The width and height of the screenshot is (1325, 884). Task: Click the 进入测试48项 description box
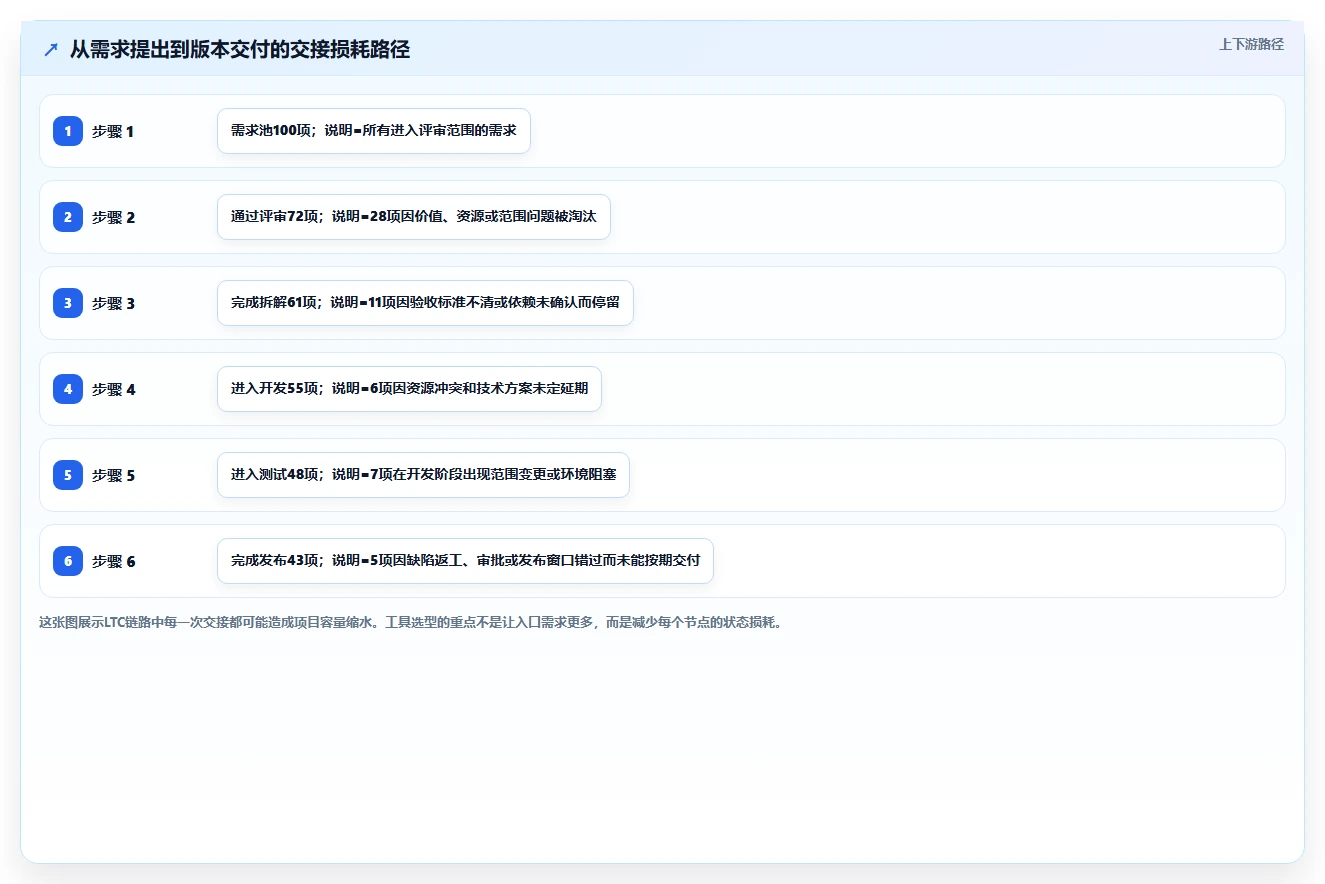click(423, 475)
